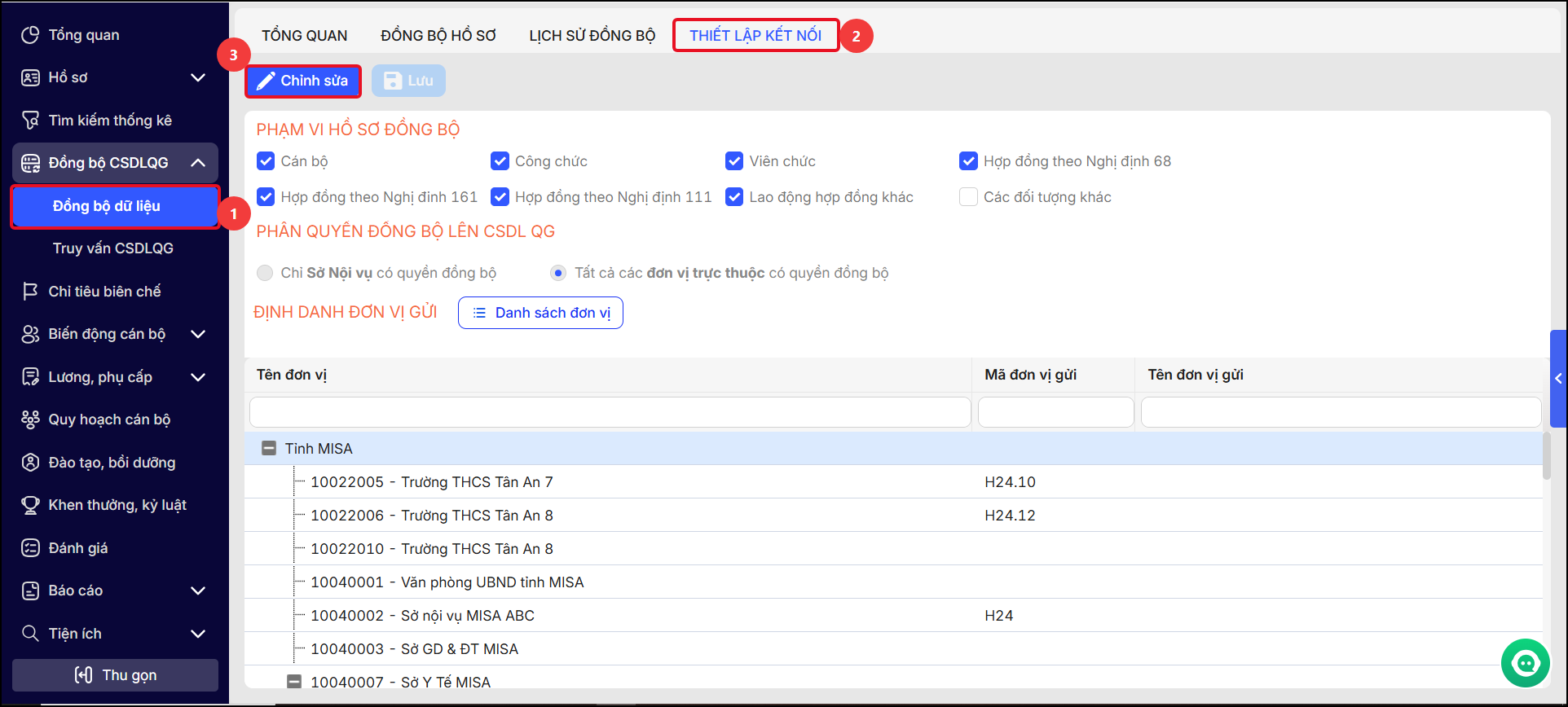
Task: Click Lương, phụ cấp icon
Action: pos(30,377)
